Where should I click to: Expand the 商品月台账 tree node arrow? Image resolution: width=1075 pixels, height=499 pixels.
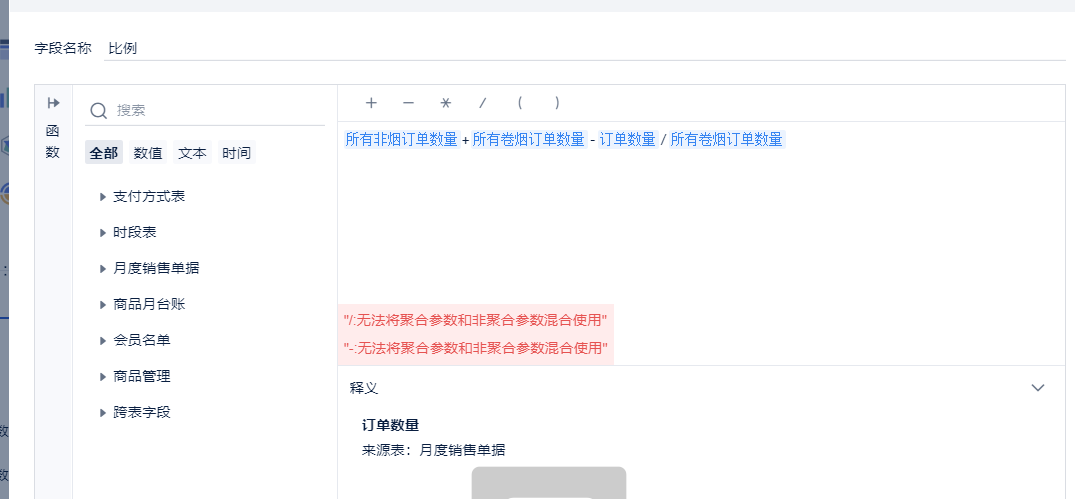103,305
